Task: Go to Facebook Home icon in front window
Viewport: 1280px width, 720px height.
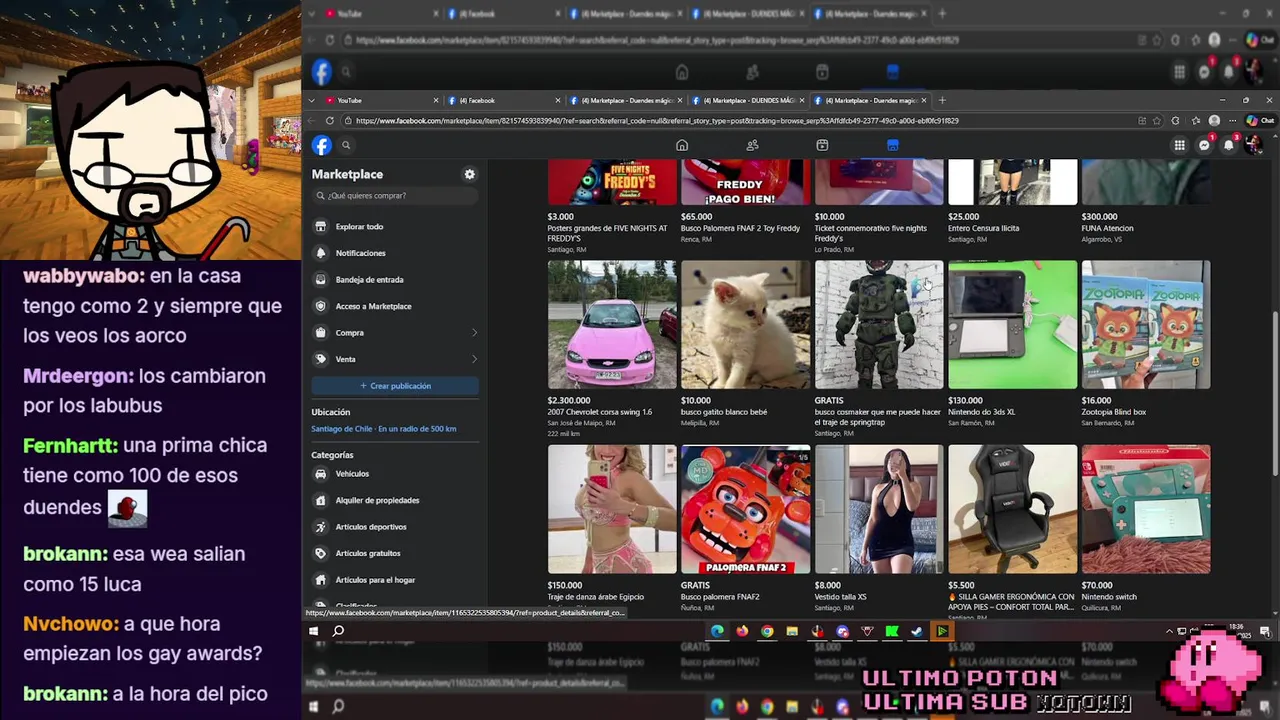Action: click(x=682, y=146)
